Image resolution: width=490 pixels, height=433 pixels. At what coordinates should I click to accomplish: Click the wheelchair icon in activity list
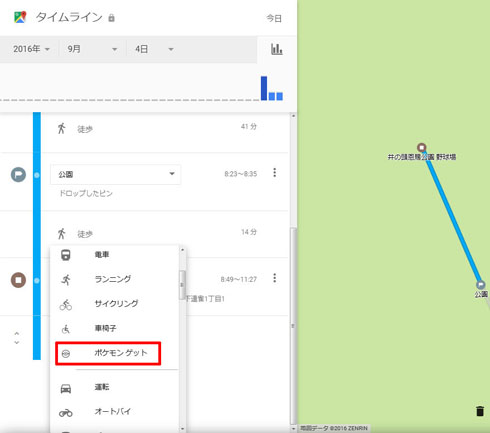tap(66, 329)
